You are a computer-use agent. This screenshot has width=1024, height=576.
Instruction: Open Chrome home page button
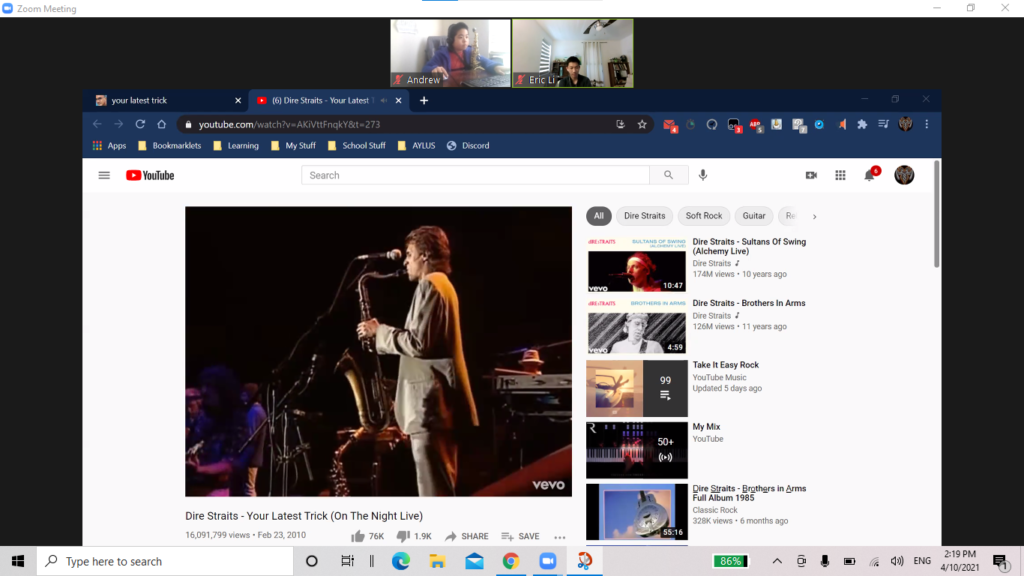(161, 124)
